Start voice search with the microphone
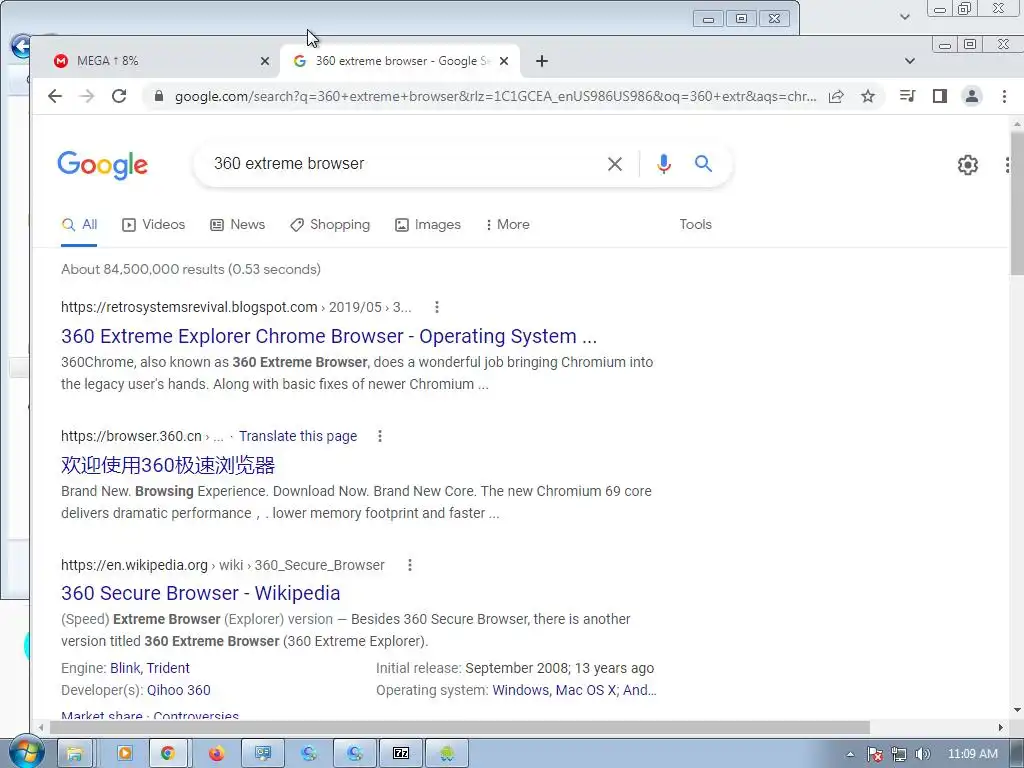Screen dimensions: 1024x768 pos(664,164)
